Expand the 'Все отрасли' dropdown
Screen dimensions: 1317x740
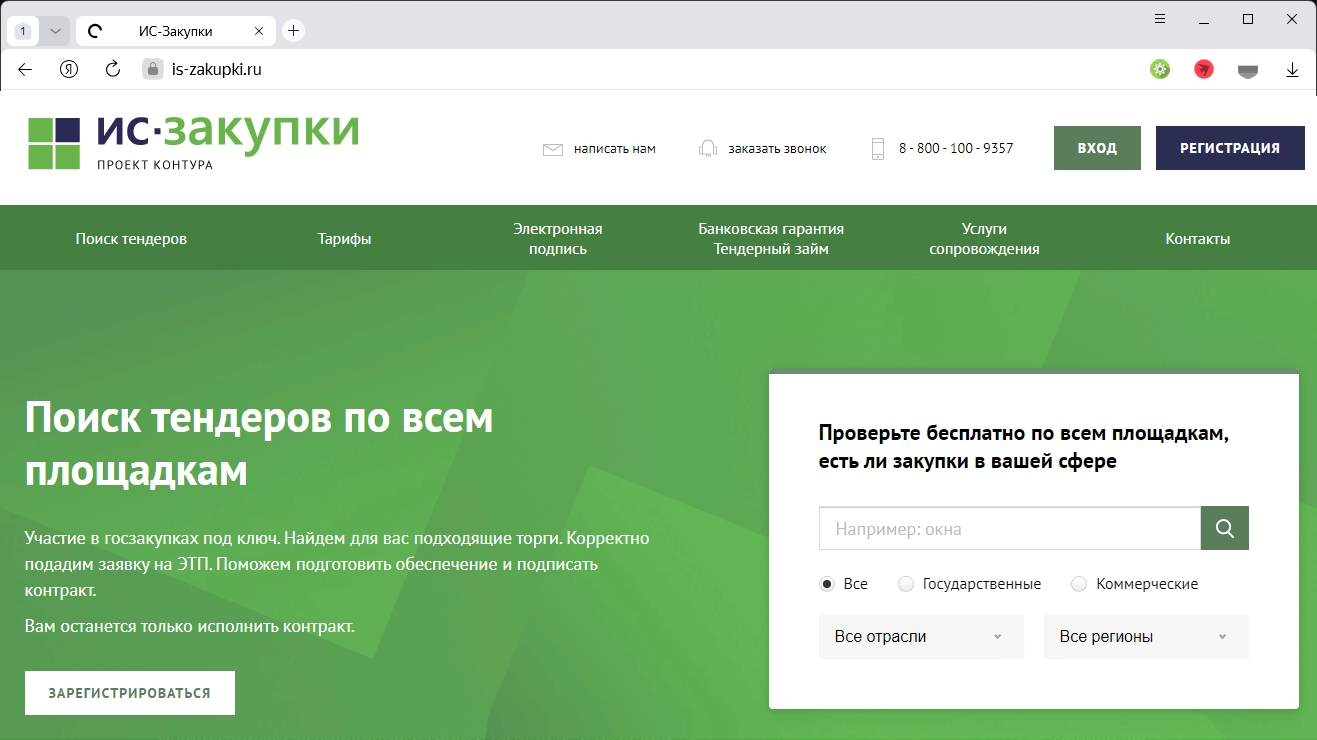tap(921, 637)
